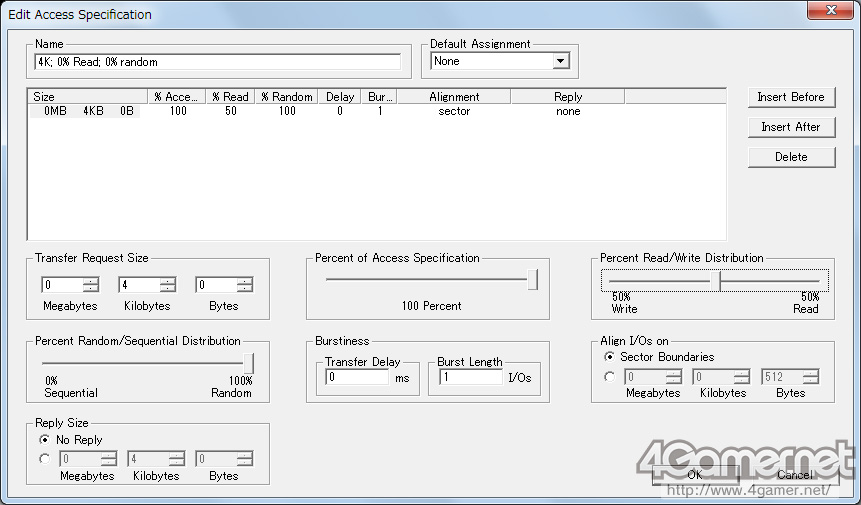The width and height of the screenshot is (861, 505).
Task: Select custom alignment size radio button
Action: click(x=610, y=377)
